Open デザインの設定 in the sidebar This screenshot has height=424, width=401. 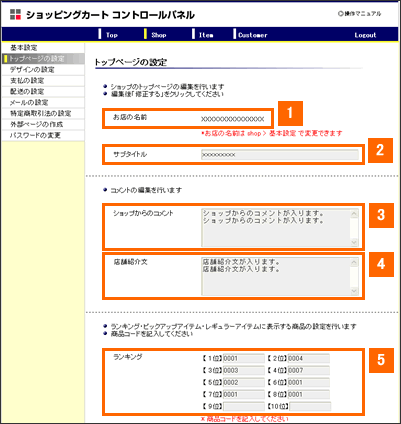click(43, 70)
